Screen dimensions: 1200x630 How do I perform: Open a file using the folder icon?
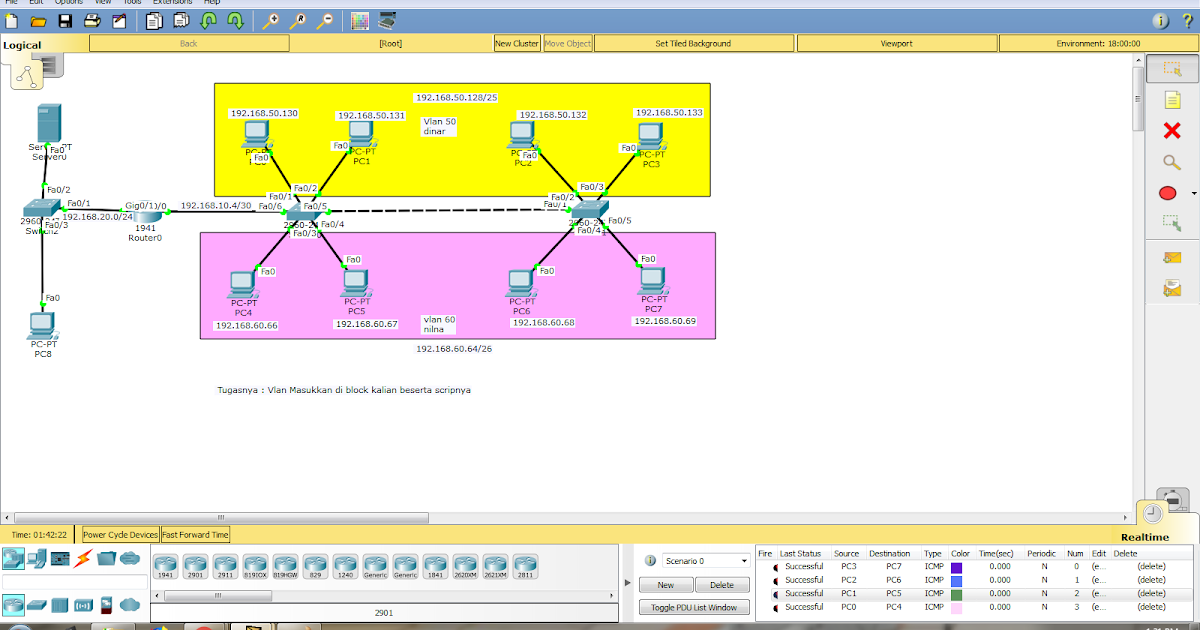click(36, 20)
